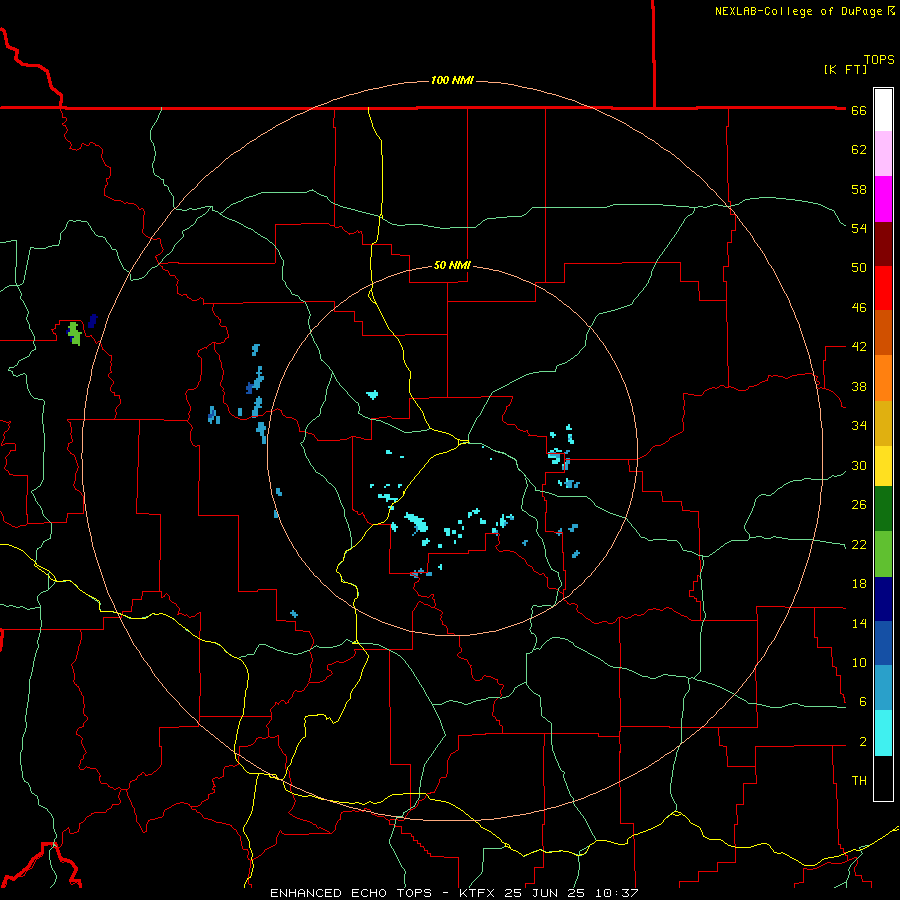The width and height of the screenshot is (900, 900).
Task: Pick the dark orange legend swatch
Action: (883, 333)
